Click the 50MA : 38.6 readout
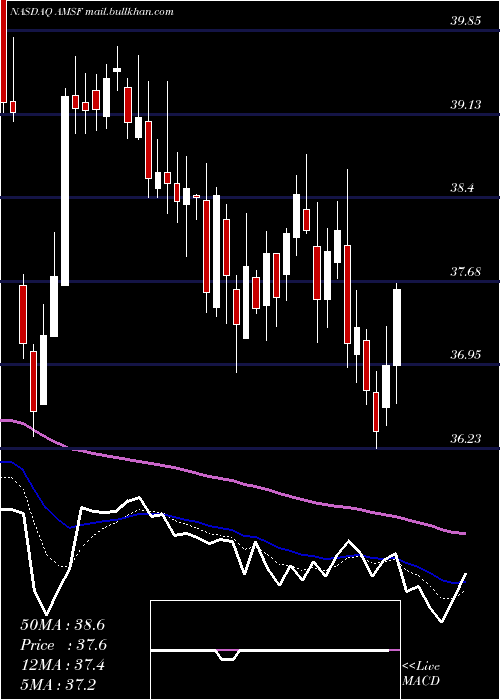The width and height of the screenshot is (500, 700). [62, 625]
